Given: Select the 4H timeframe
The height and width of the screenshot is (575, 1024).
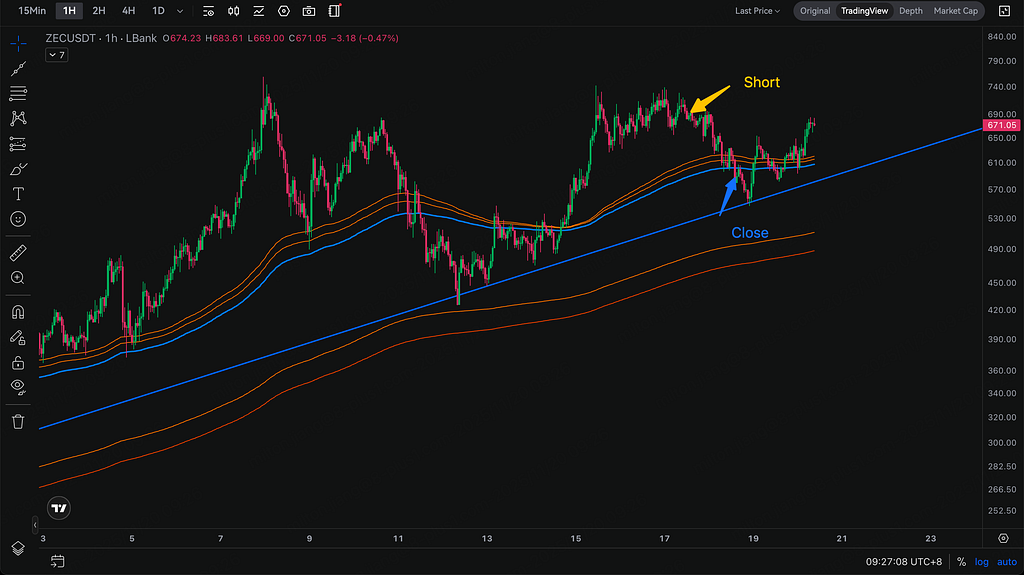Looking at the screenshot, I should (129, 10).
